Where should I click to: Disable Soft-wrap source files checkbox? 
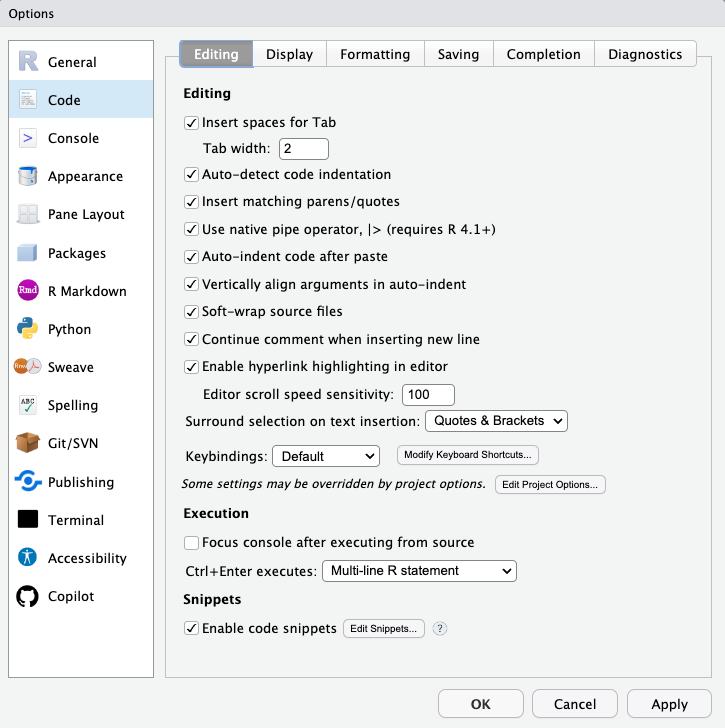tap(192, 311)
